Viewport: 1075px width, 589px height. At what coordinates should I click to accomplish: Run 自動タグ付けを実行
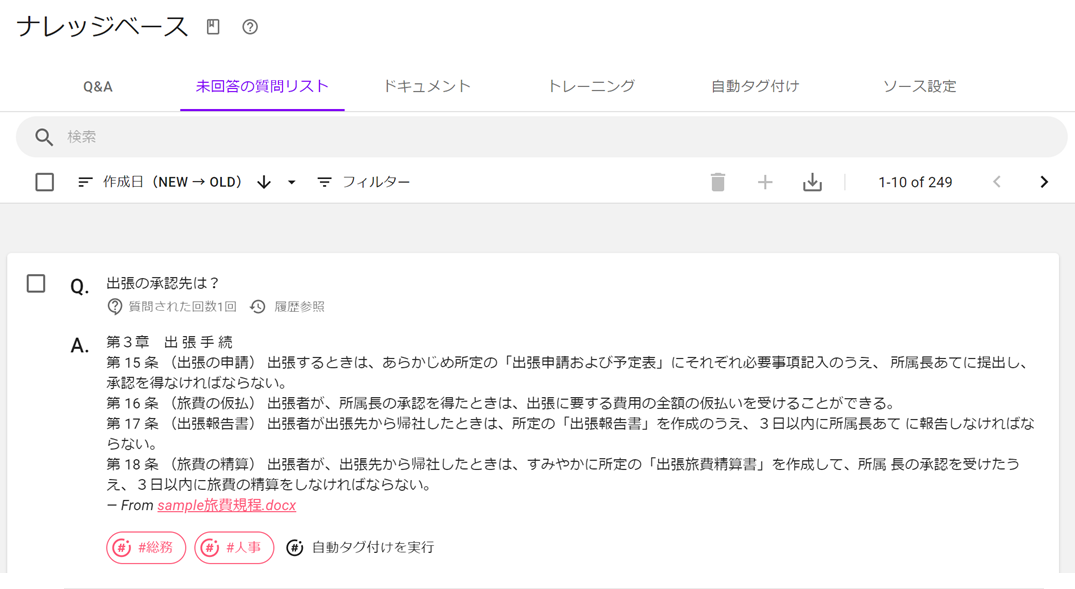[373, 548]
